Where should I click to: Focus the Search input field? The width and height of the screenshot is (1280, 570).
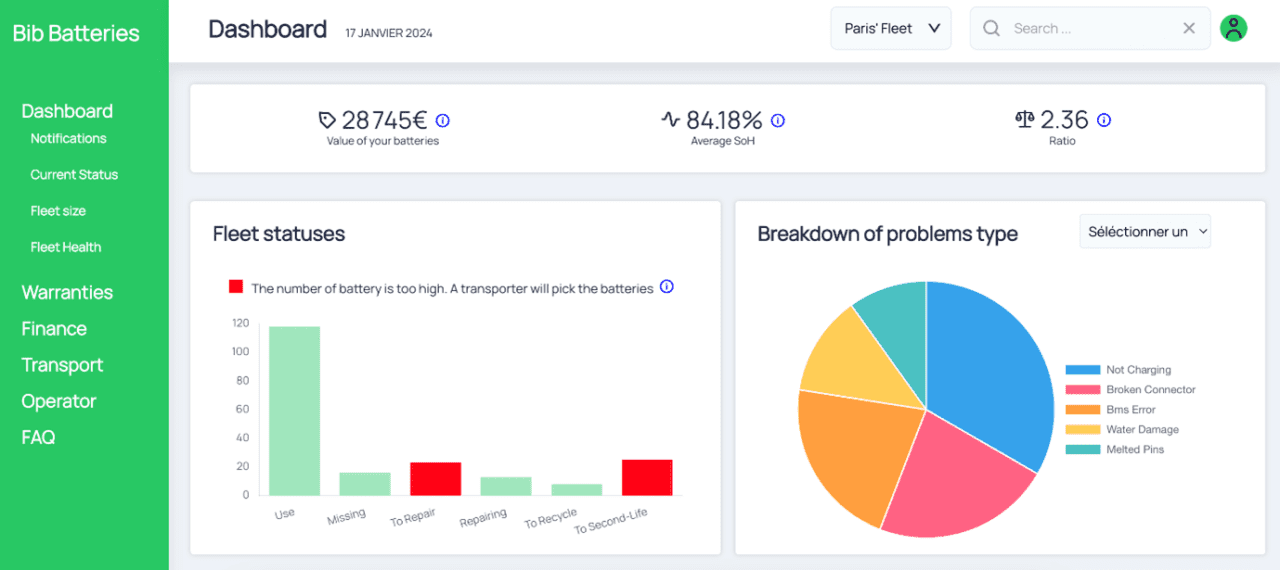1090,28
